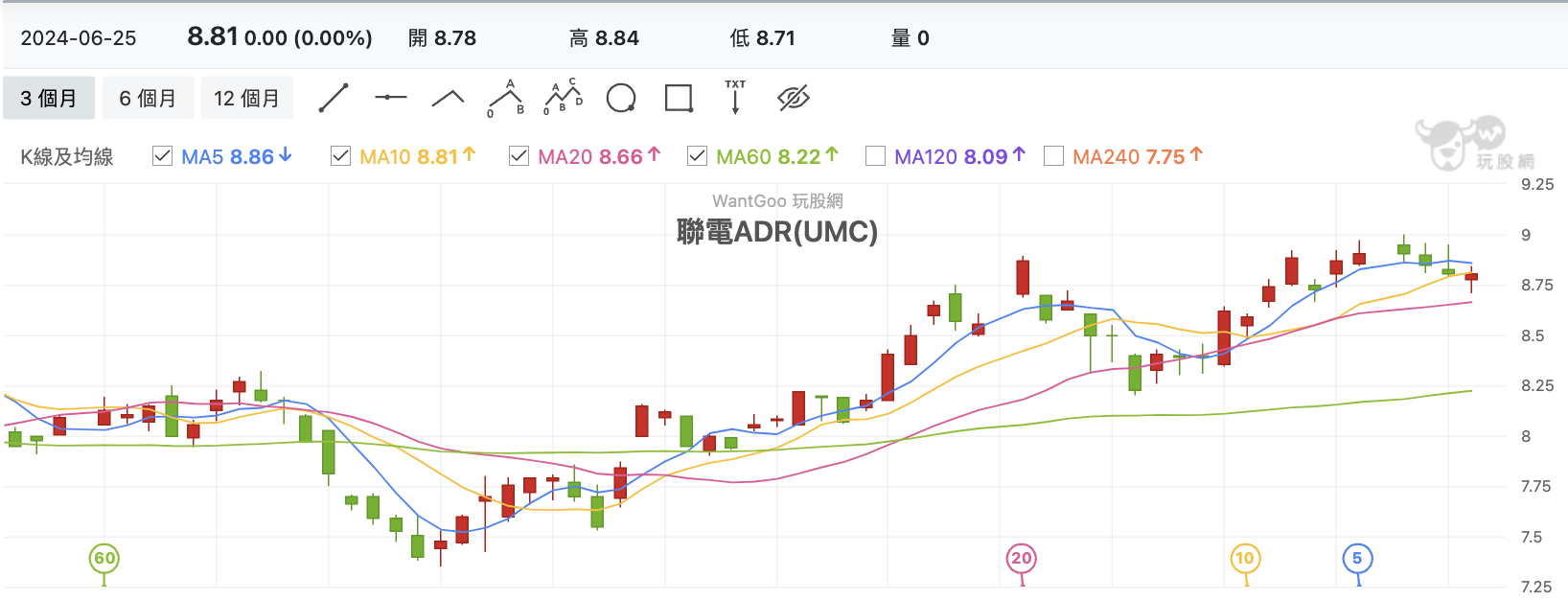
Task: Enable the MA240 moving average checkbox
Action: [1053, 156]
